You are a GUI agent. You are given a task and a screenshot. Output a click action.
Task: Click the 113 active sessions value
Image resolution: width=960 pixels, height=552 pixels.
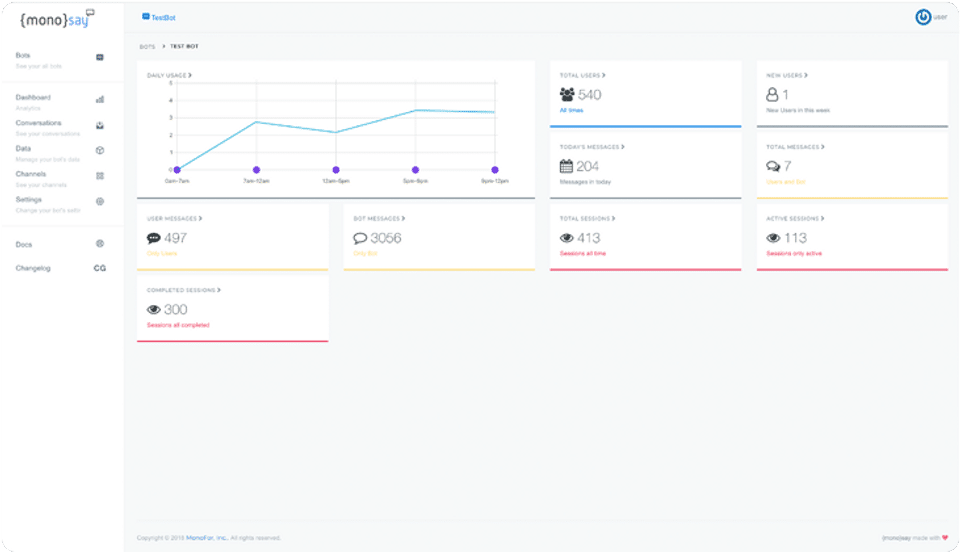coord(795,238)
